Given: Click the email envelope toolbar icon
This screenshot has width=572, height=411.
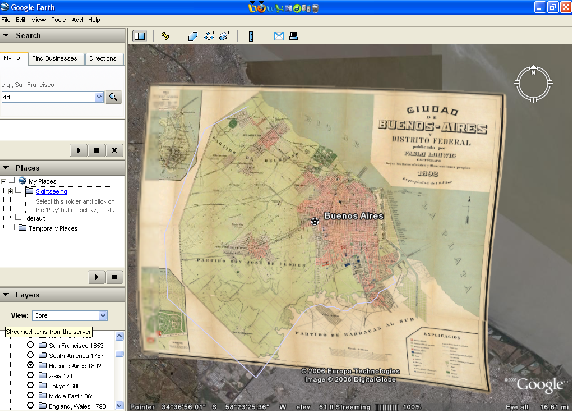Looking at the screenshot, I should pos(279,36).
